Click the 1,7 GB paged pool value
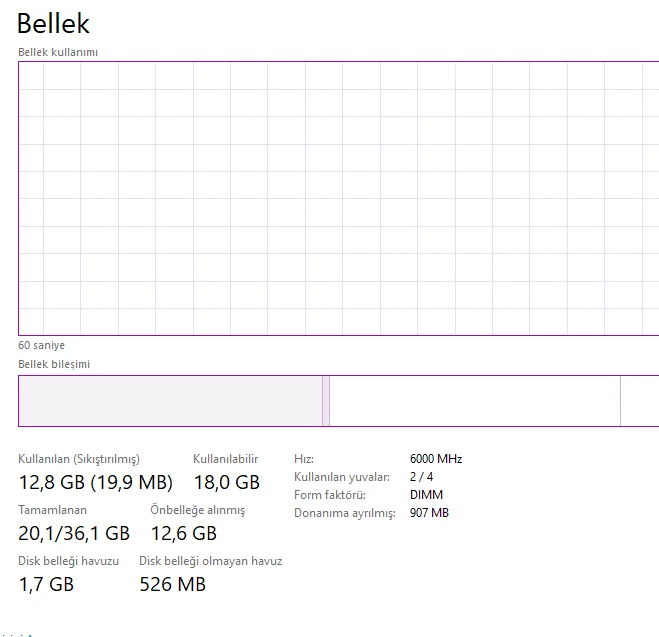 pos(46,584)
